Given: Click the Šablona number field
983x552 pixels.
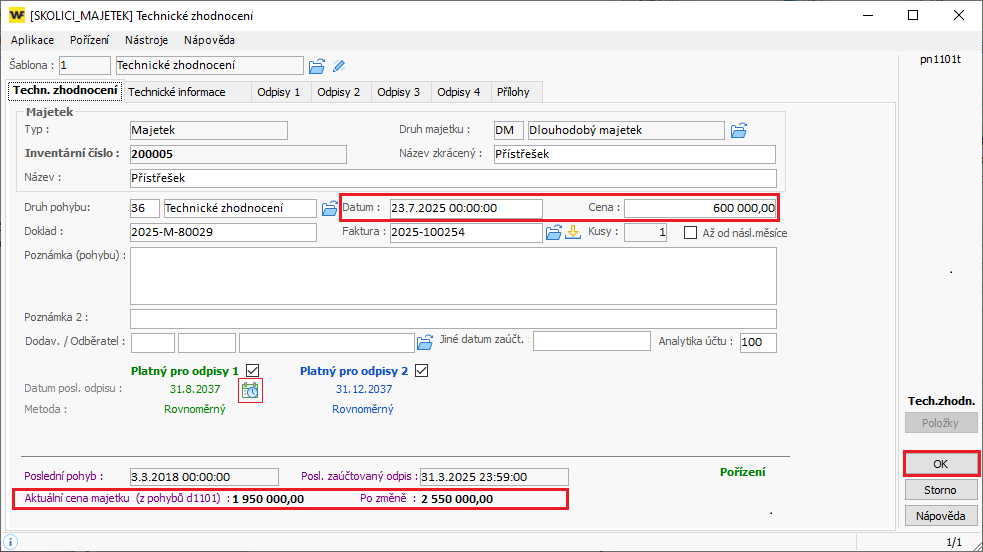Looking at the screenshot, I should tap(85, 65).
